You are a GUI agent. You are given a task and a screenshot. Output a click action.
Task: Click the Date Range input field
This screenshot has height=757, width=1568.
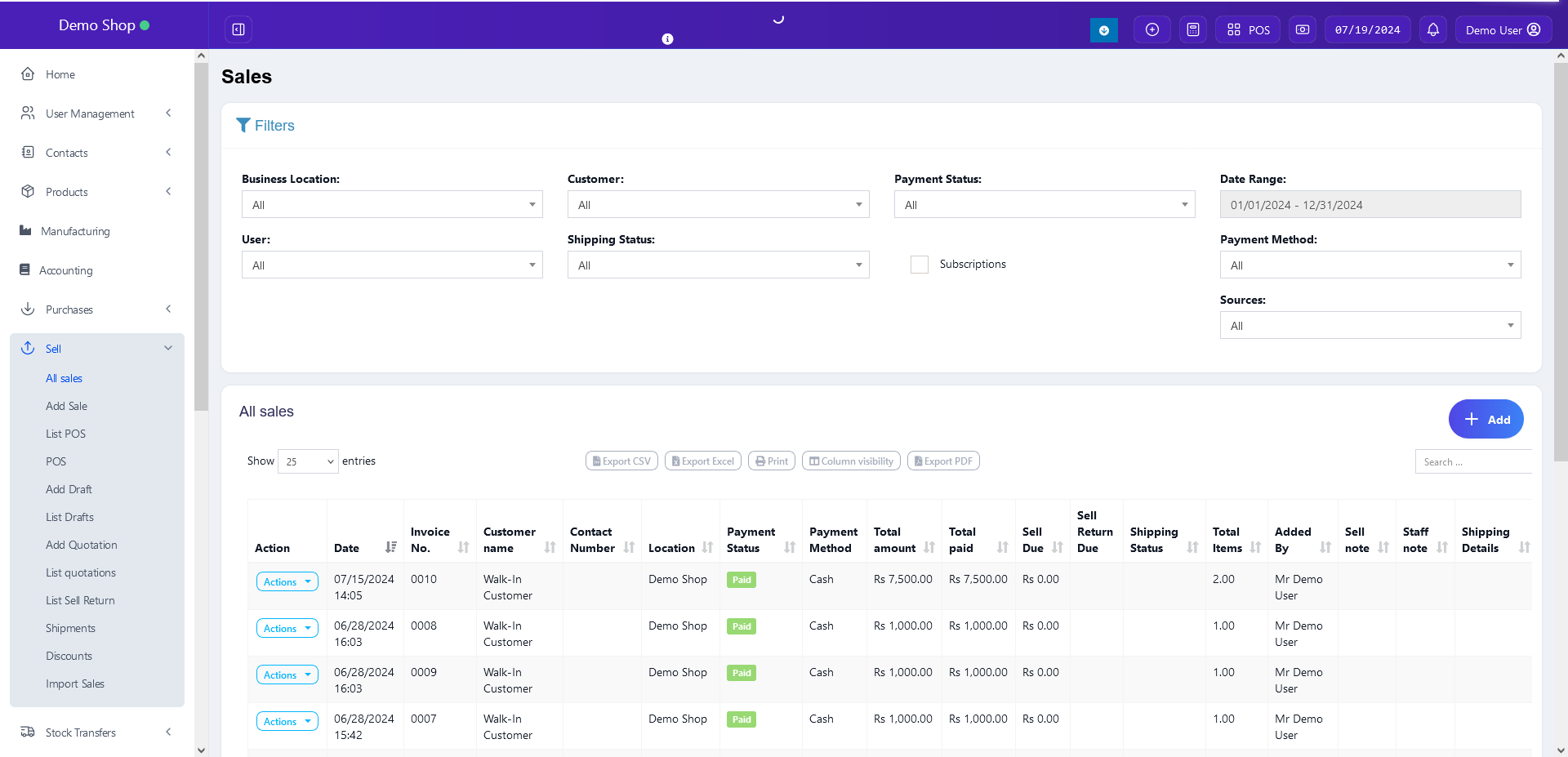point(1370,205)
